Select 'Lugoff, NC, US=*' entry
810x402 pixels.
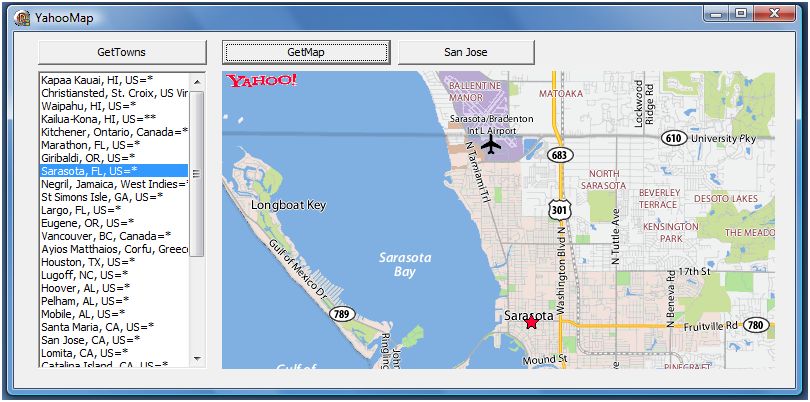point(114,275)
